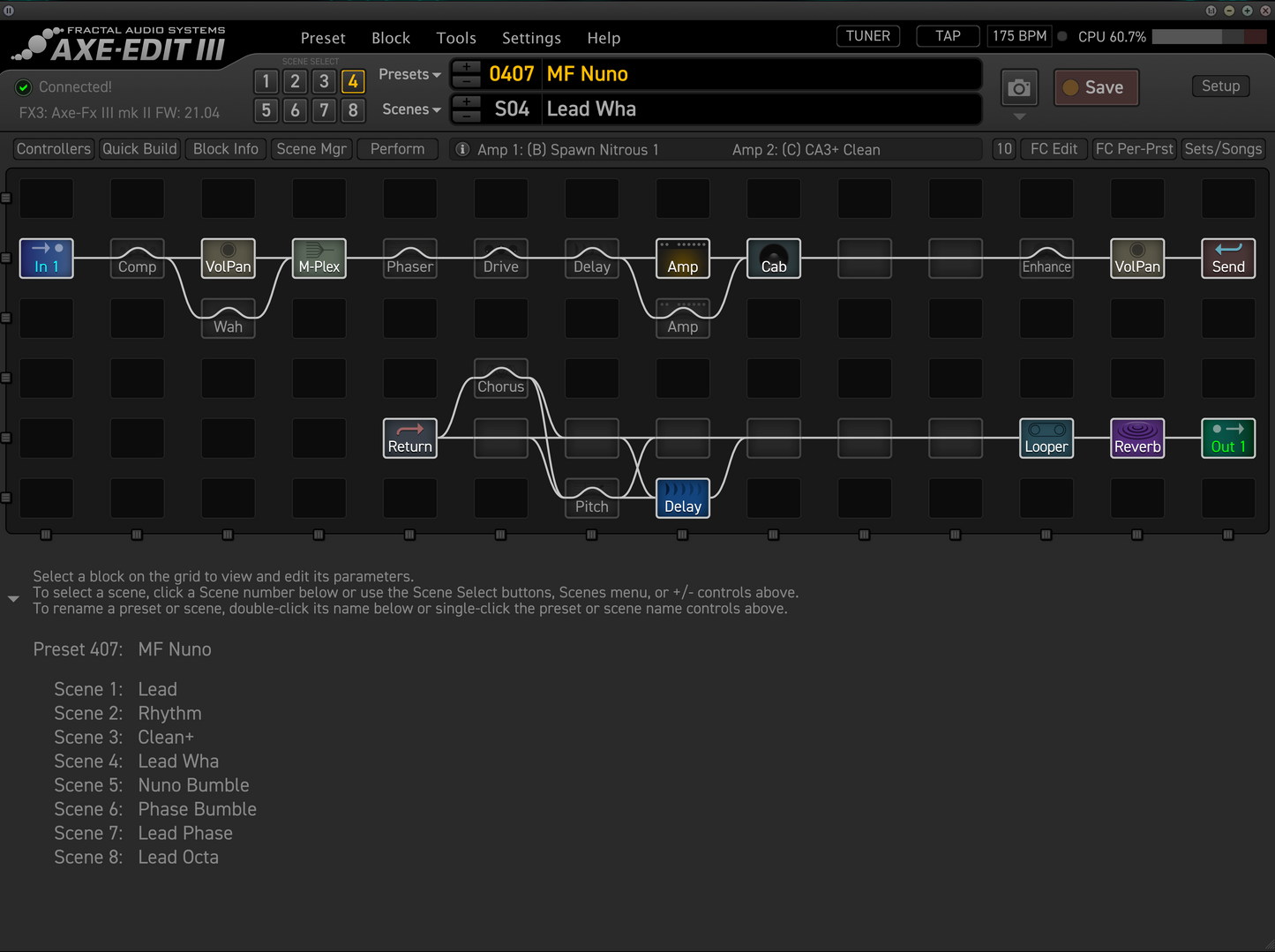Open the Presets dropdown
The image size is (1275, 952).
409,74
